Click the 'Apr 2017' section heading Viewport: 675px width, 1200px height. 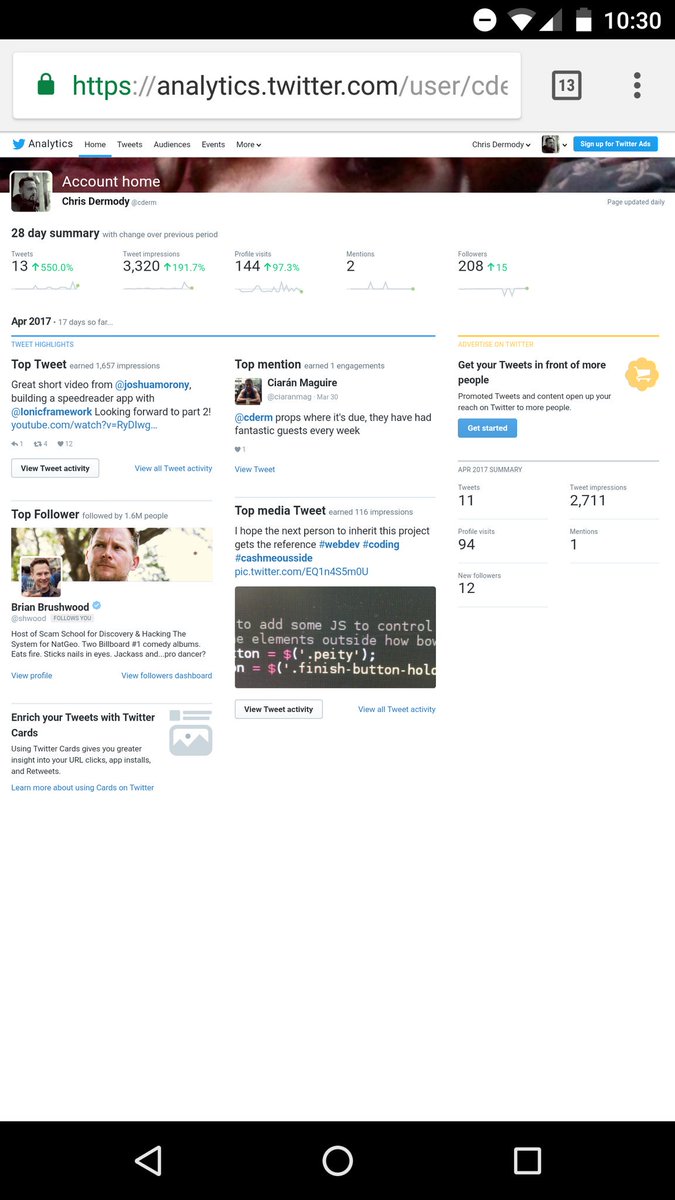click(31, 322)
